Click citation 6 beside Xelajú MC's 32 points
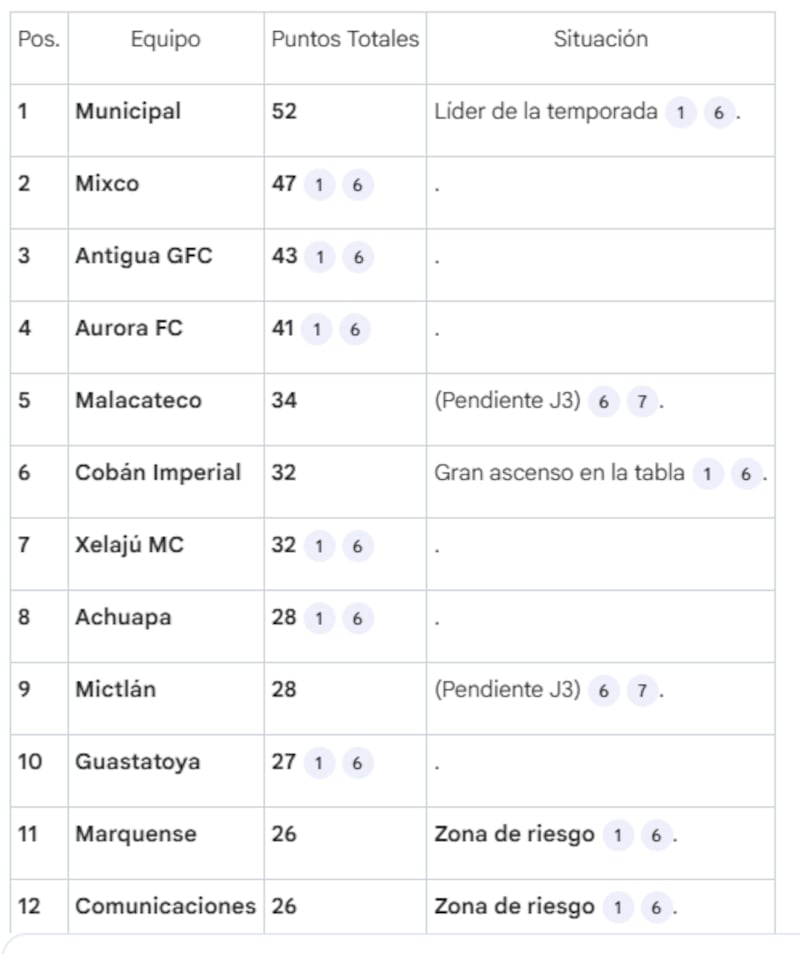 pyautogui.click(x=357, y=546)
